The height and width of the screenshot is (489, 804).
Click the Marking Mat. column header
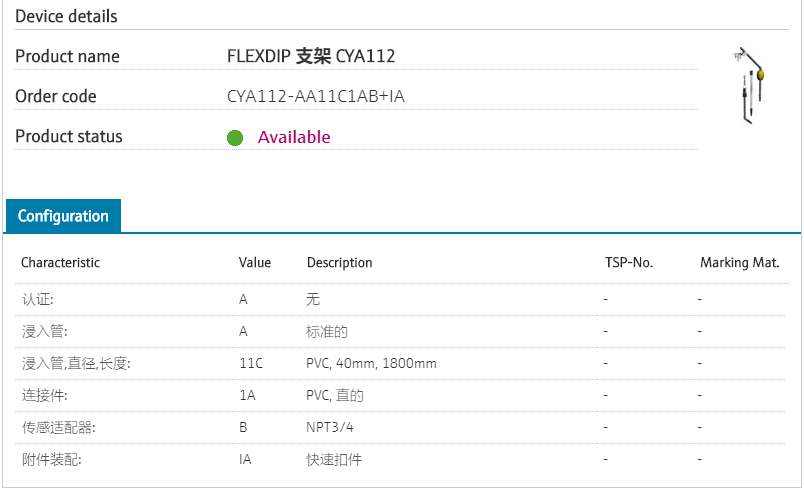(x=739, y=263)
